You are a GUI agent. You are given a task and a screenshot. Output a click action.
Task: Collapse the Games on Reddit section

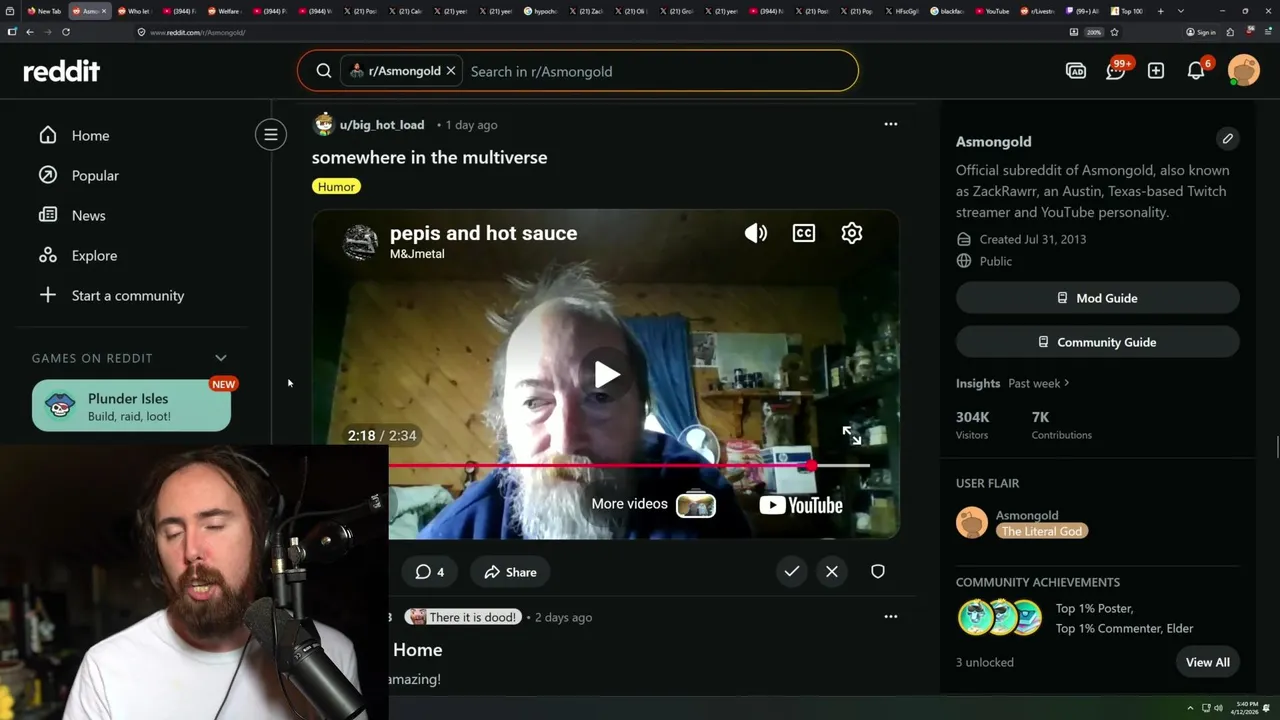click(x=221, y=358)
